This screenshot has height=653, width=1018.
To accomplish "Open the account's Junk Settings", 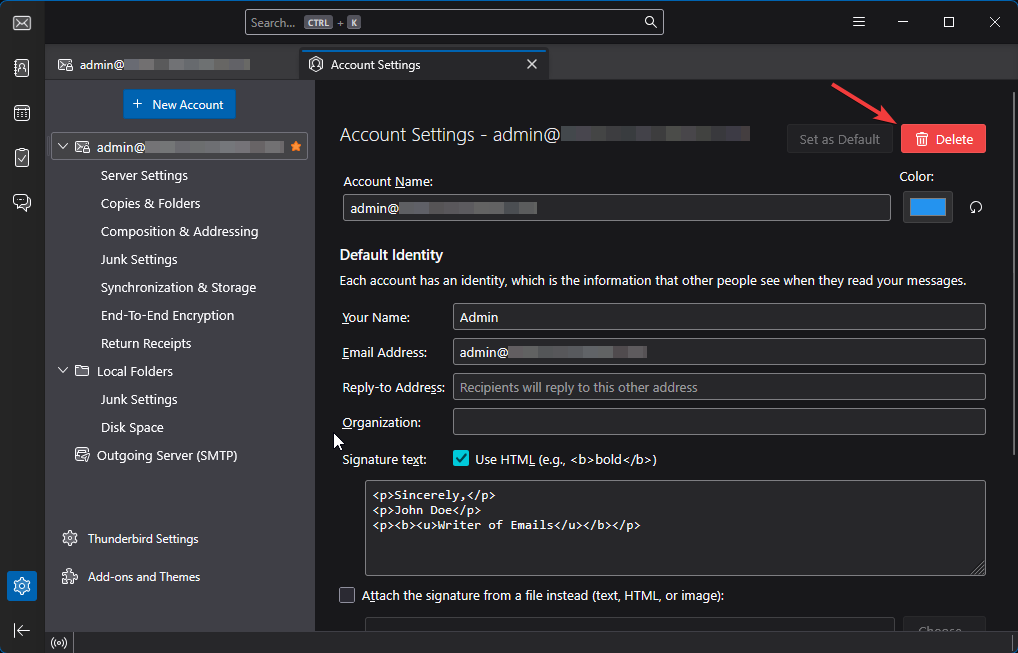I will [x=139, y=259].
